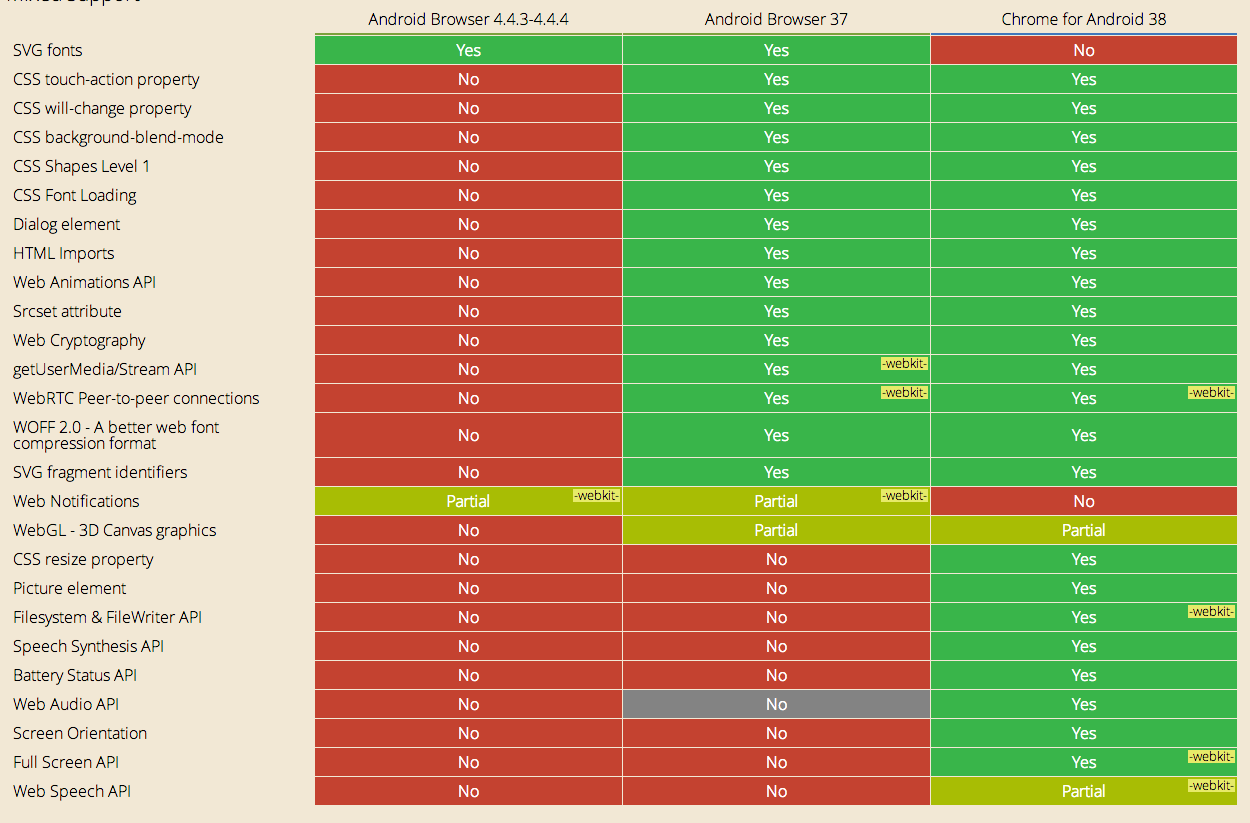Select the CSS Shapes Level 1 link
The width and height of the screenshot is (1250, 823).
pyautogui.click(x=81, y=166)
